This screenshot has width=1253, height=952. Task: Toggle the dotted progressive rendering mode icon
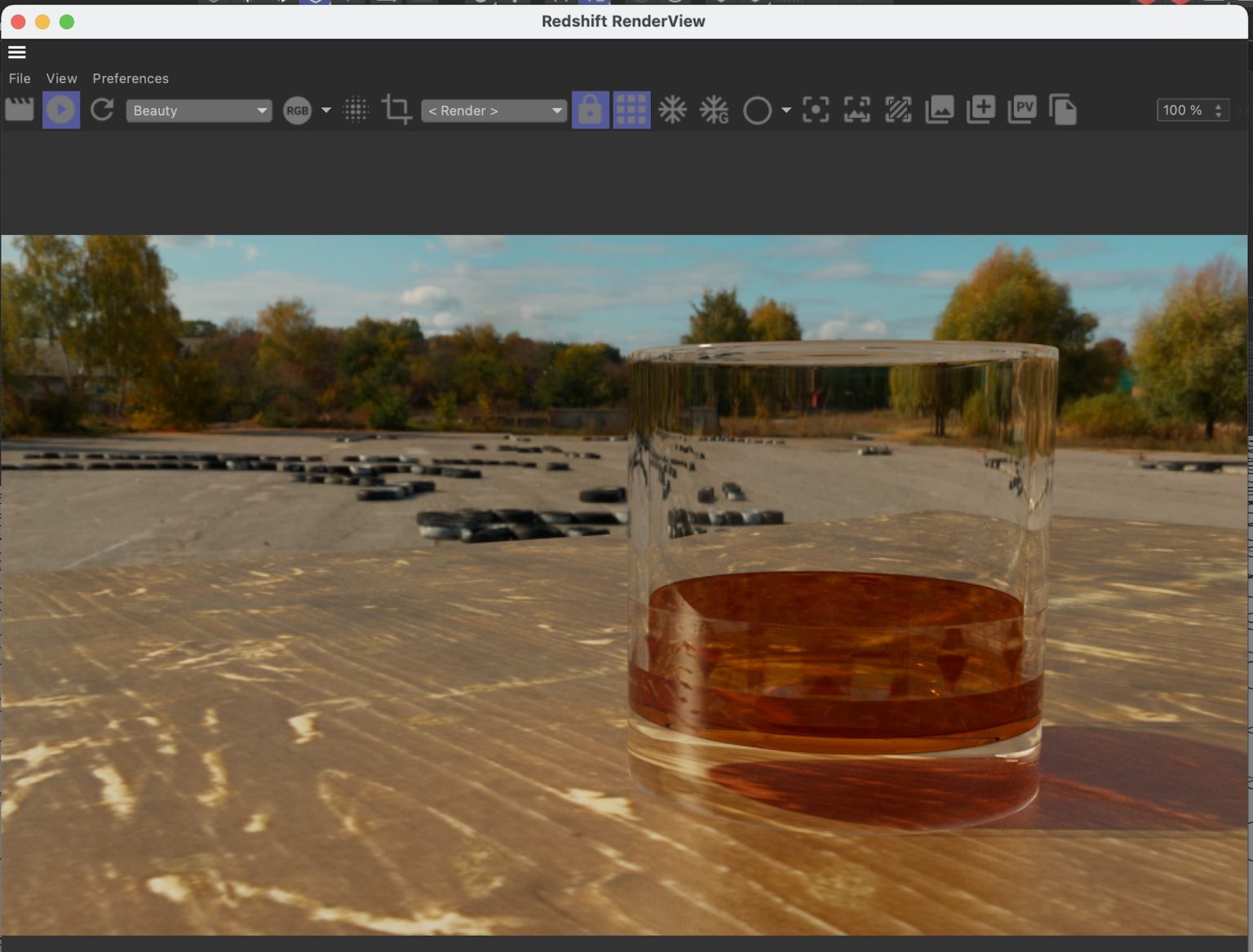356,109
